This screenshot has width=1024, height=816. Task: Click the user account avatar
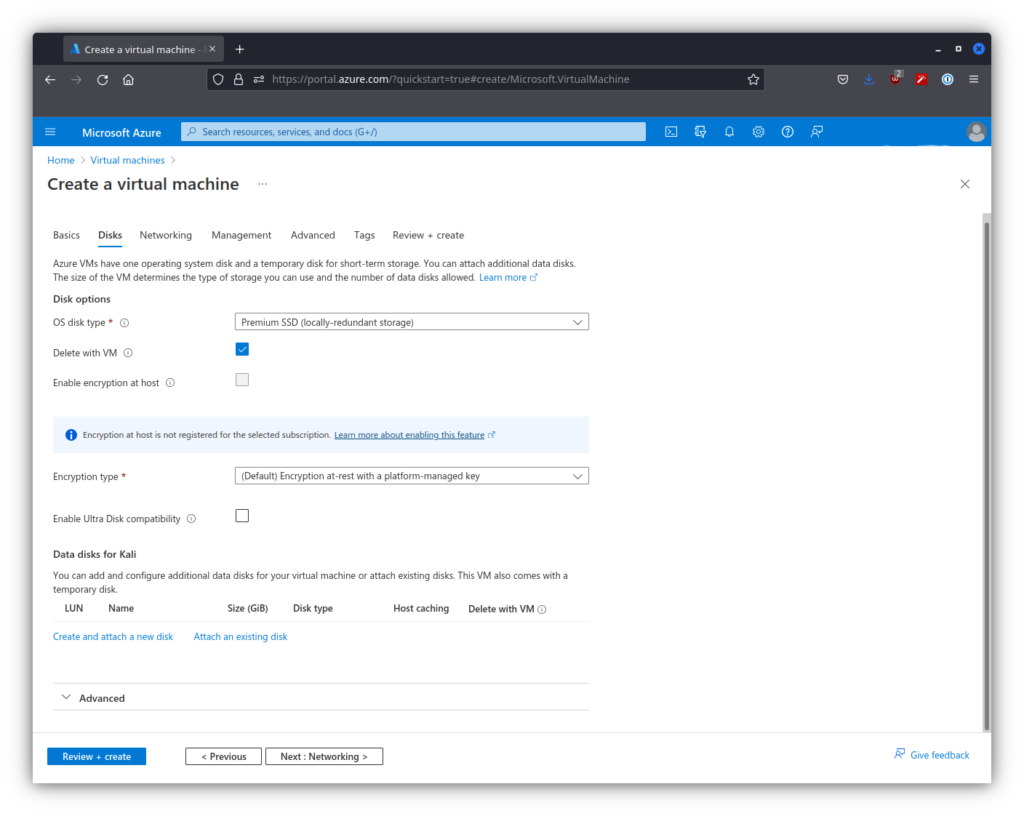[x=976, y=132]
